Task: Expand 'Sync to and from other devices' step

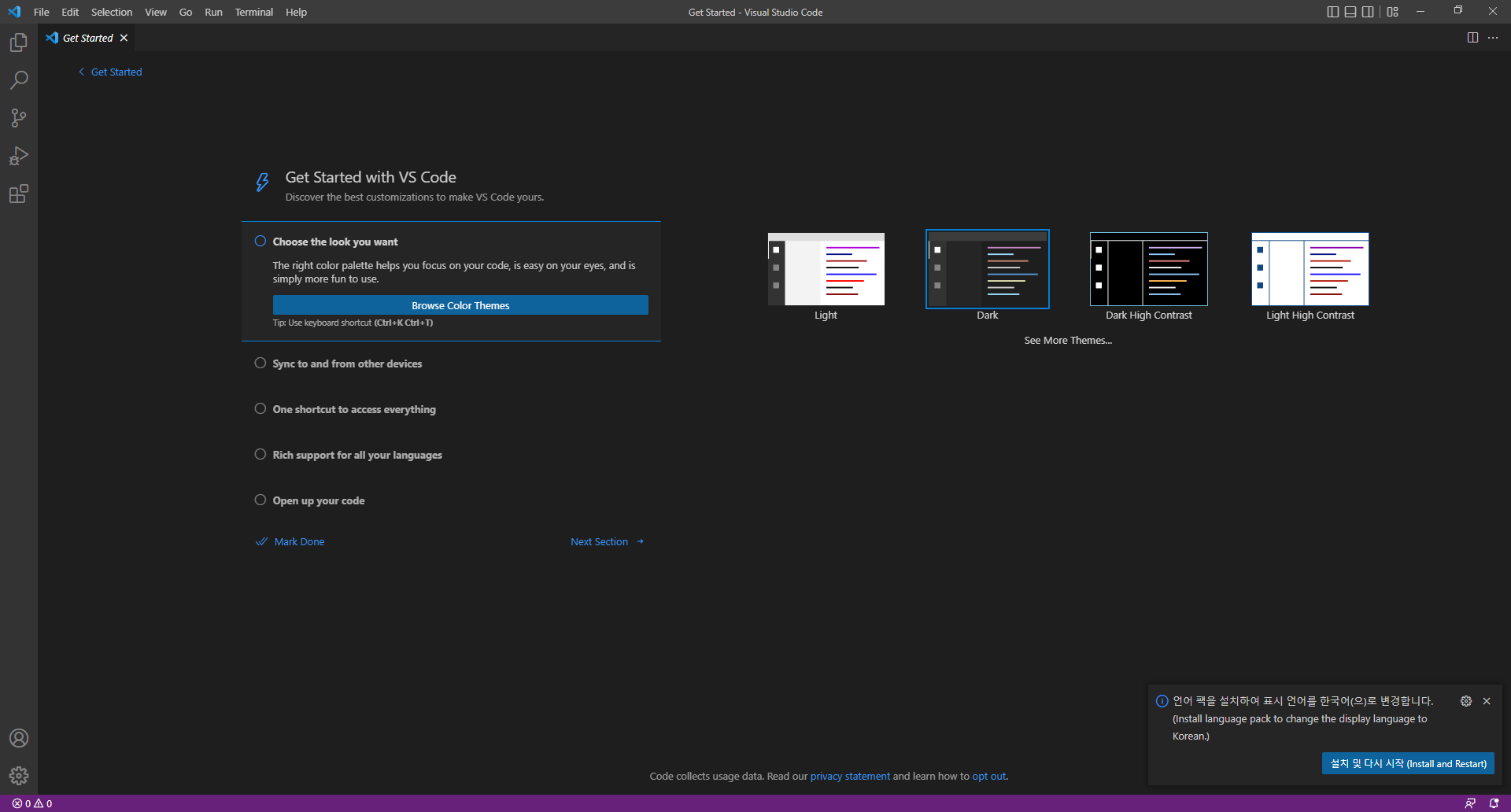Action: click(347, 364)
